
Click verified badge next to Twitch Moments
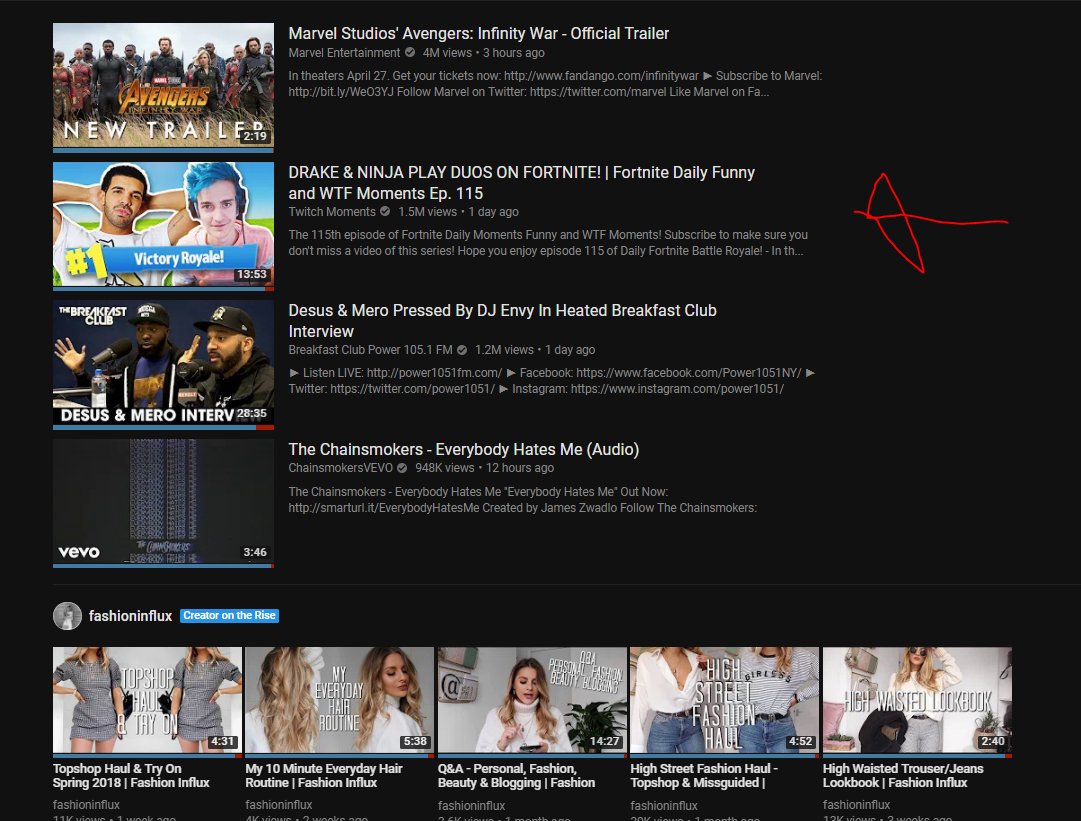coord(385,212)
